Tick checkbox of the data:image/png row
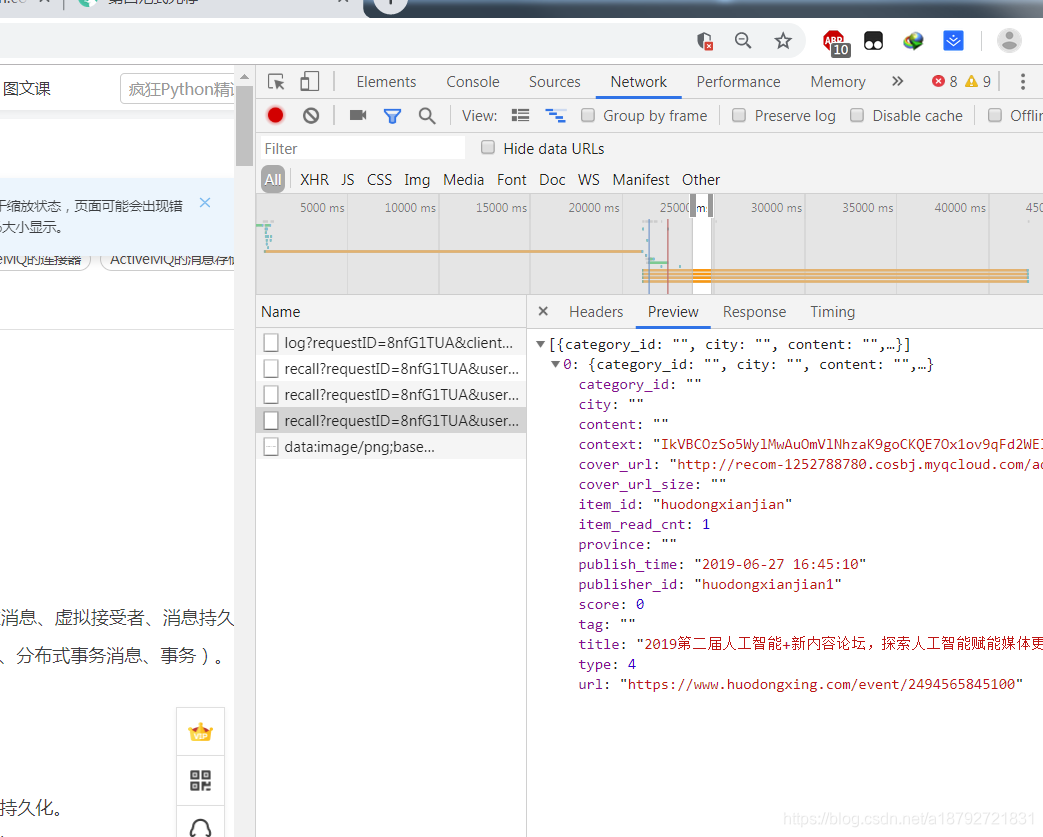Image resolution: width=1043 pixels, height=837 pixels. pyautogui.click(x=271, y=446)
